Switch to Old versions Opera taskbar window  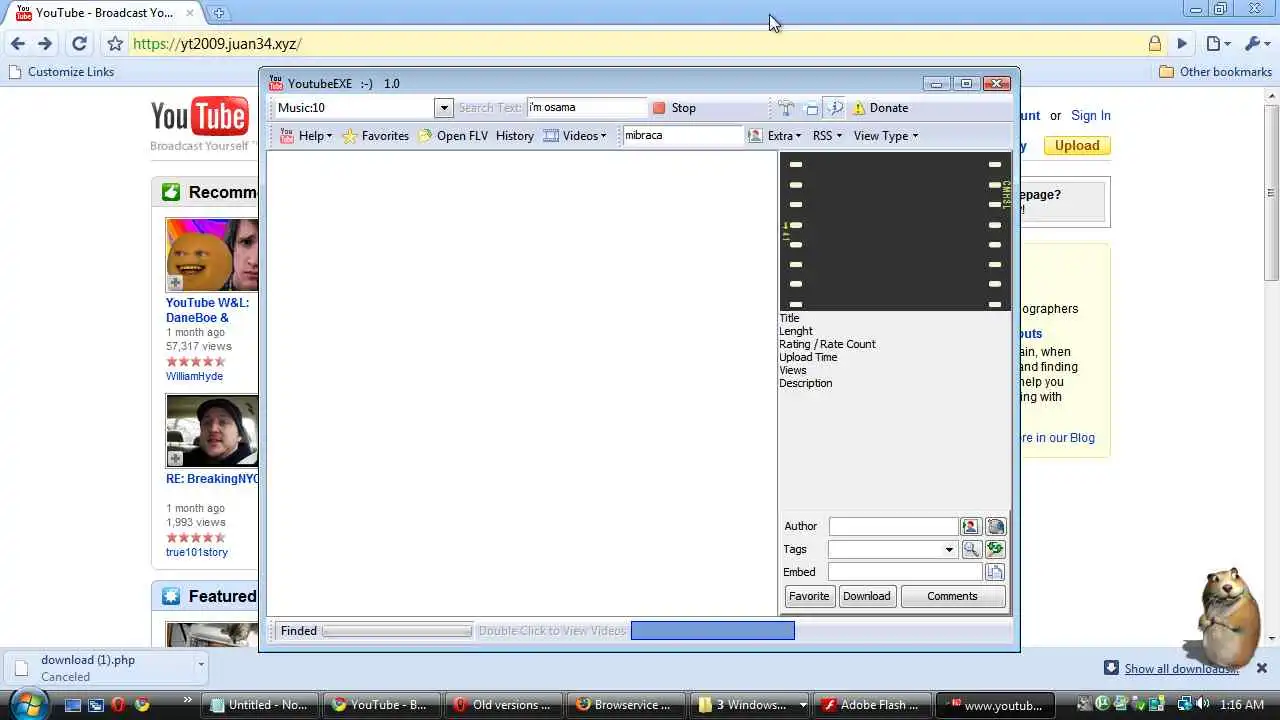click(x=503, y=705)
